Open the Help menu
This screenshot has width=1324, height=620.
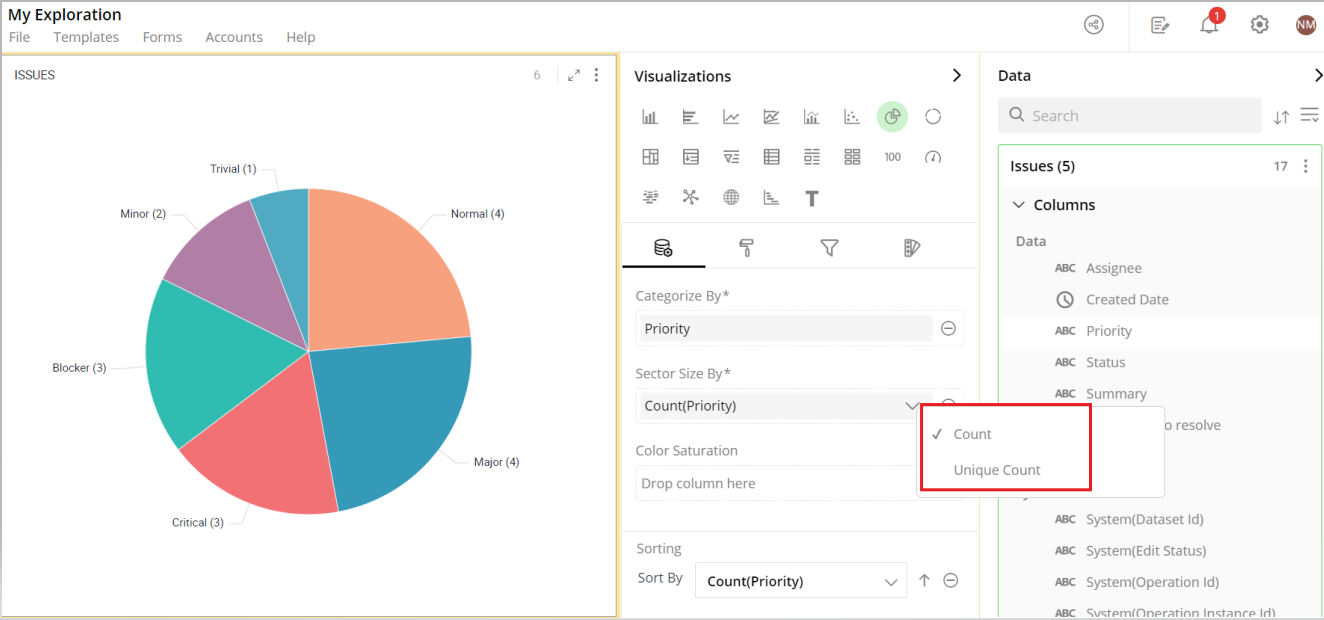click(300, 37)
